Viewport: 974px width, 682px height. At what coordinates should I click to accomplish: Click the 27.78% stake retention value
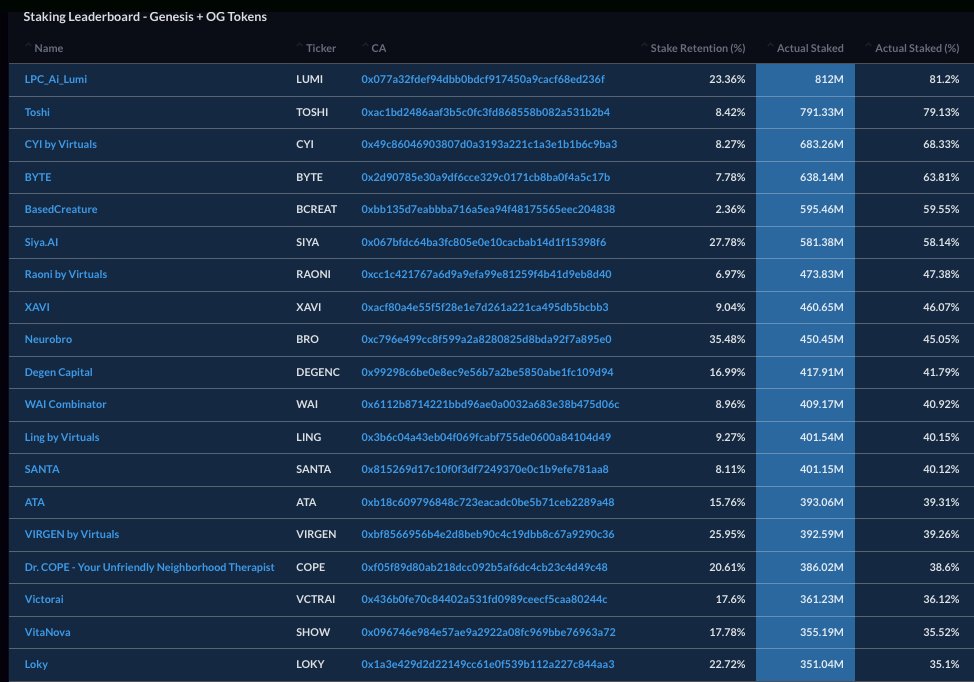tap(727, 242)
